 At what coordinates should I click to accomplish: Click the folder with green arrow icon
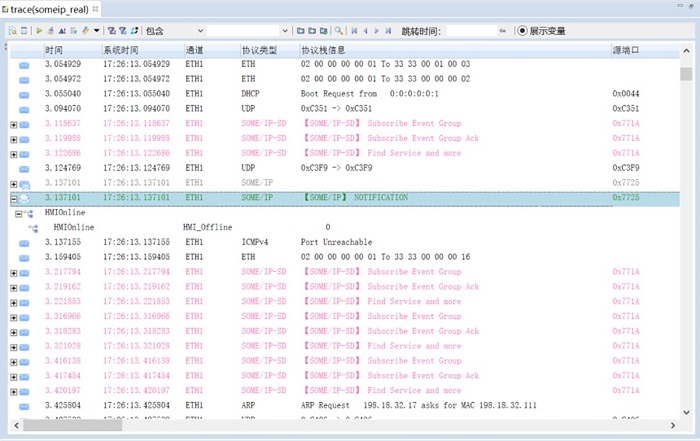coord(324,31)
